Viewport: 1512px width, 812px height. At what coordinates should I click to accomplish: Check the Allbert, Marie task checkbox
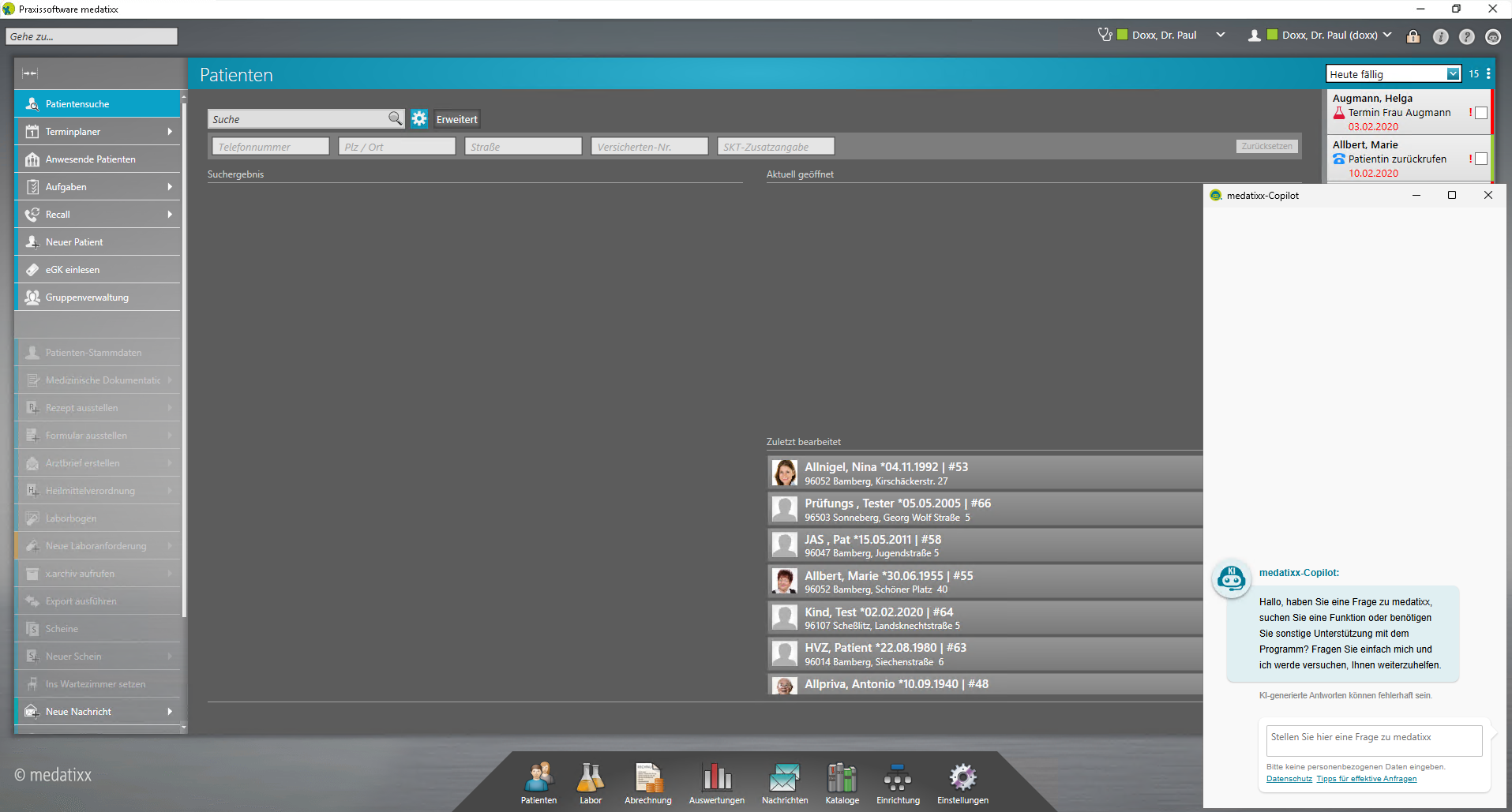pos(1481,159)
